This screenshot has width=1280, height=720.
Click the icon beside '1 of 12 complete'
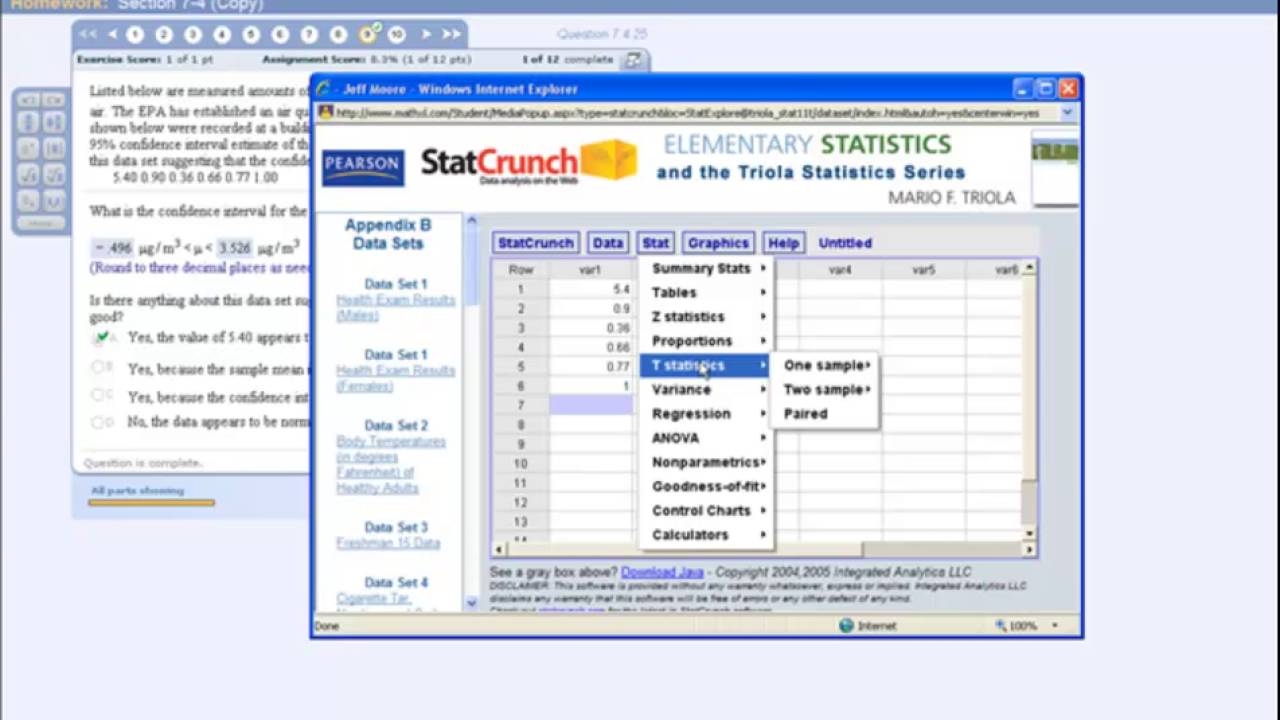(x=633, y=60)
